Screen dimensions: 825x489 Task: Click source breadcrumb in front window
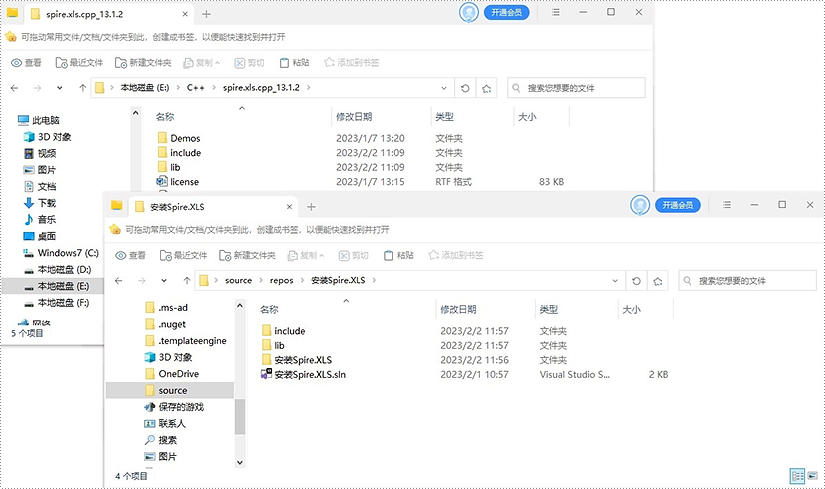238,281
